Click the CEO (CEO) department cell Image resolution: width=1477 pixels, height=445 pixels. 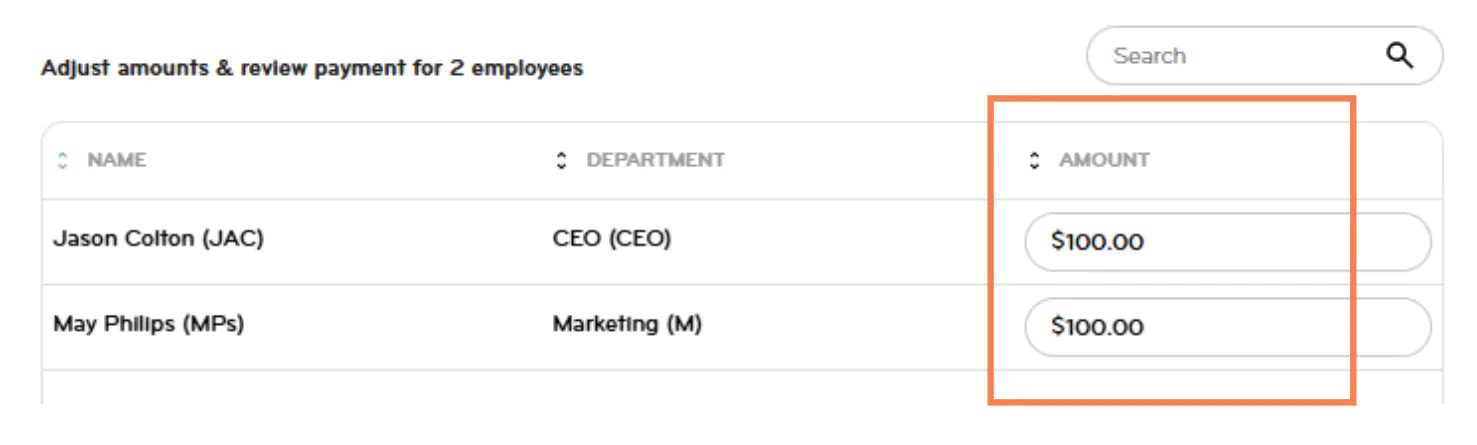(x=612, y=240)
